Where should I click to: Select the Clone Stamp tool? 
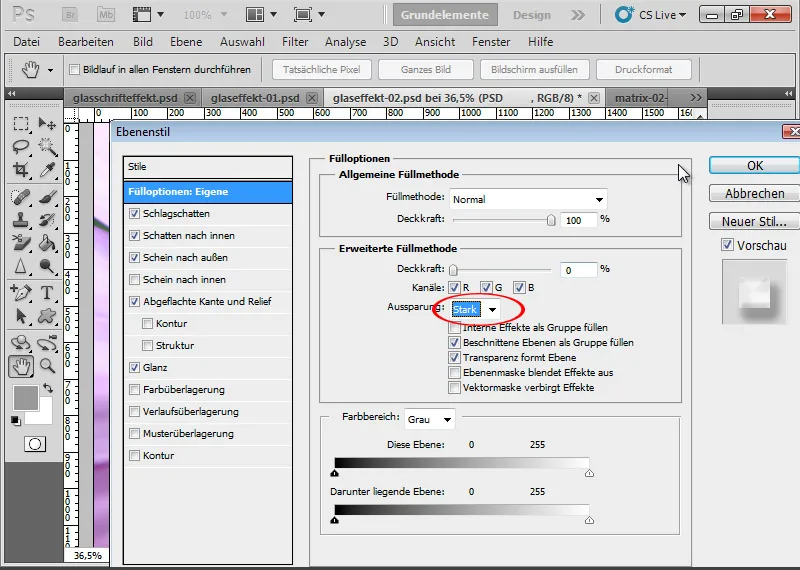coord(20,220)
